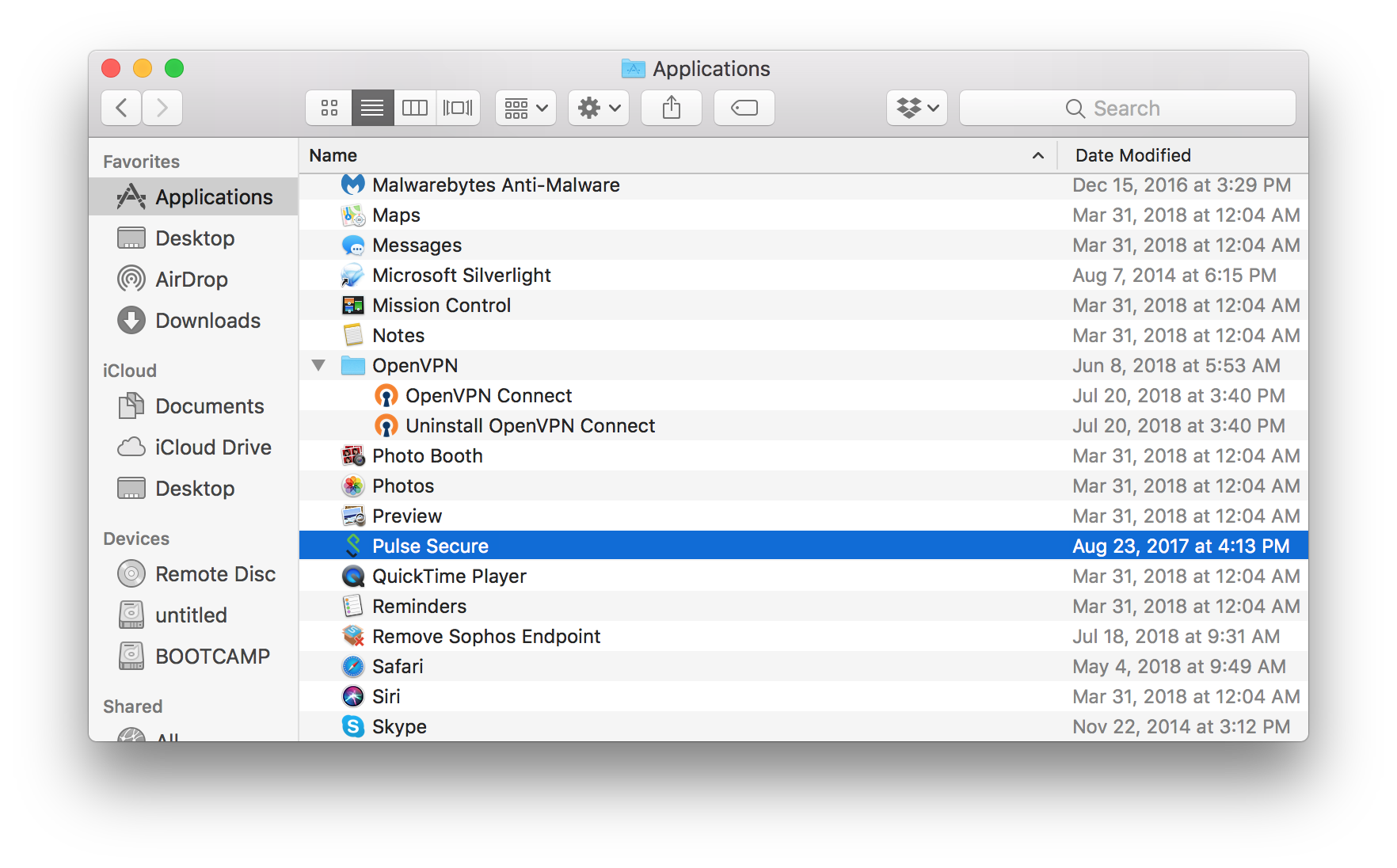Click the Applications folder icon in title bar

point(634,69)
